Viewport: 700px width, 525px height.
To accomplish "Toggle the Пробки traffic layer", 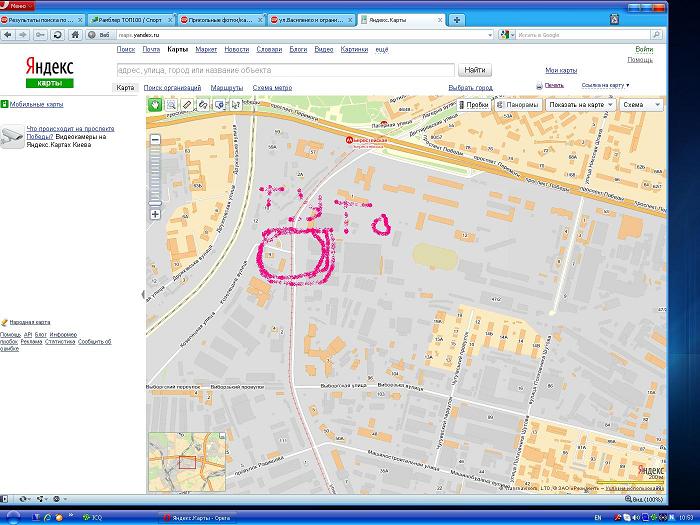I will 474,104.
